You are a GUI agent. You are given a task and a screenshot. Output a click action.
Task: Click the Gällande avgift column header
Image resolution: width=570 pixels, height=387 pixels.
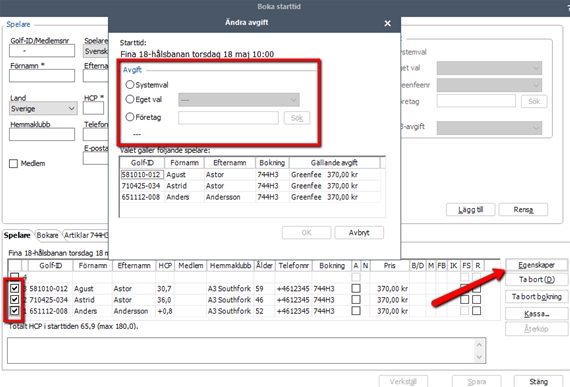coord(334,163)
